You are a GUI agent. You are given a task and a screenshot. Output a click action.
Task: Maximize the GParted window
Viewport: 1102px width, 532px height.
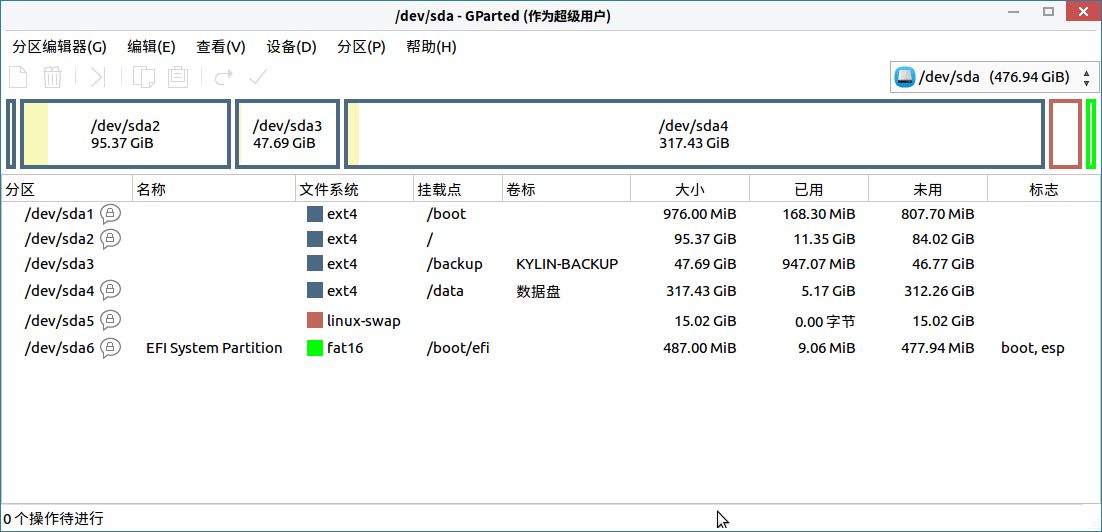(x=1049, y=11)
